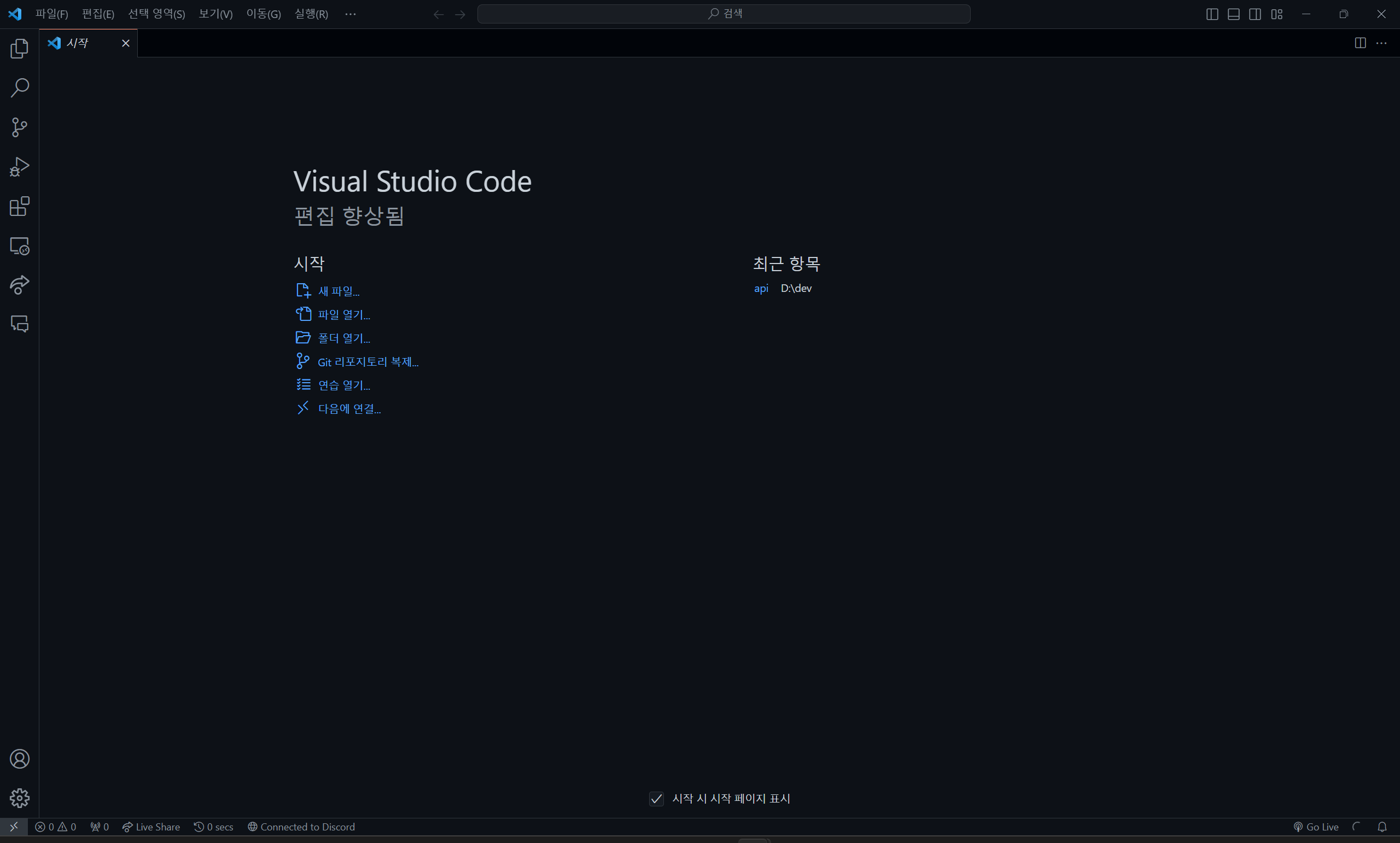Open the 파일(F) menu

(x=52, y=14)
